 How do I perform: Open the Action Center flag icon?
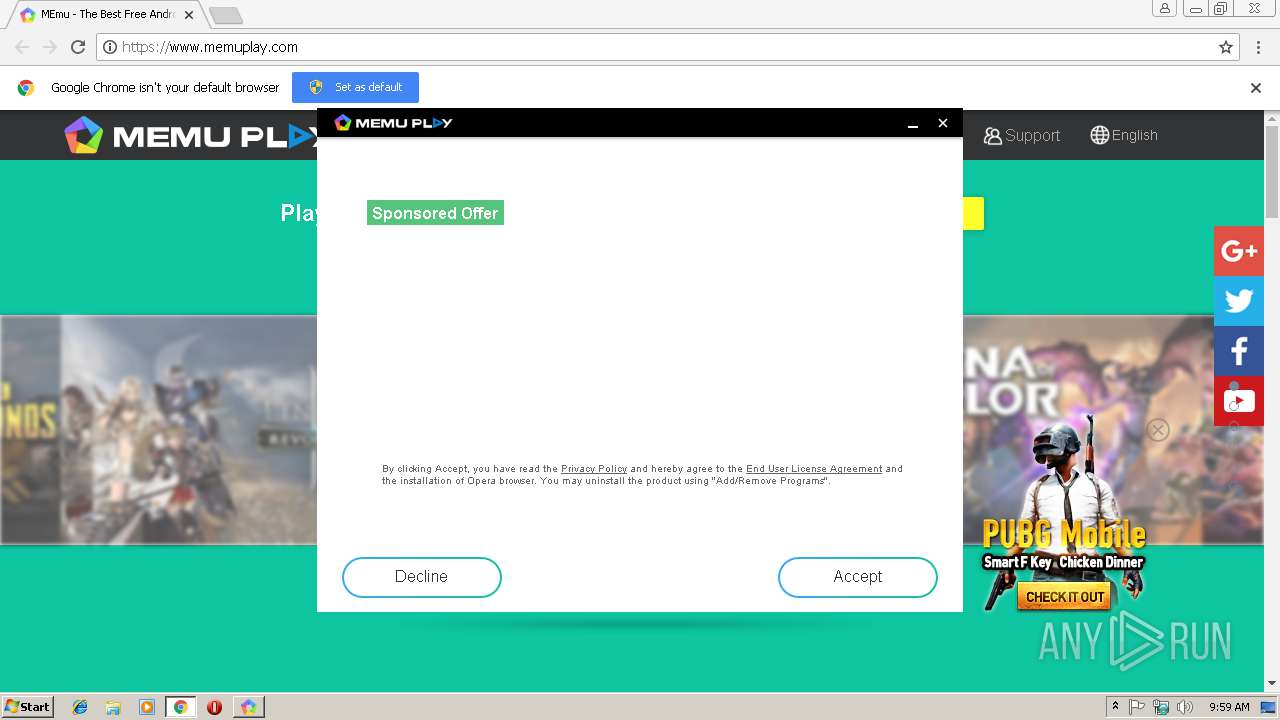click(1137, 707)
